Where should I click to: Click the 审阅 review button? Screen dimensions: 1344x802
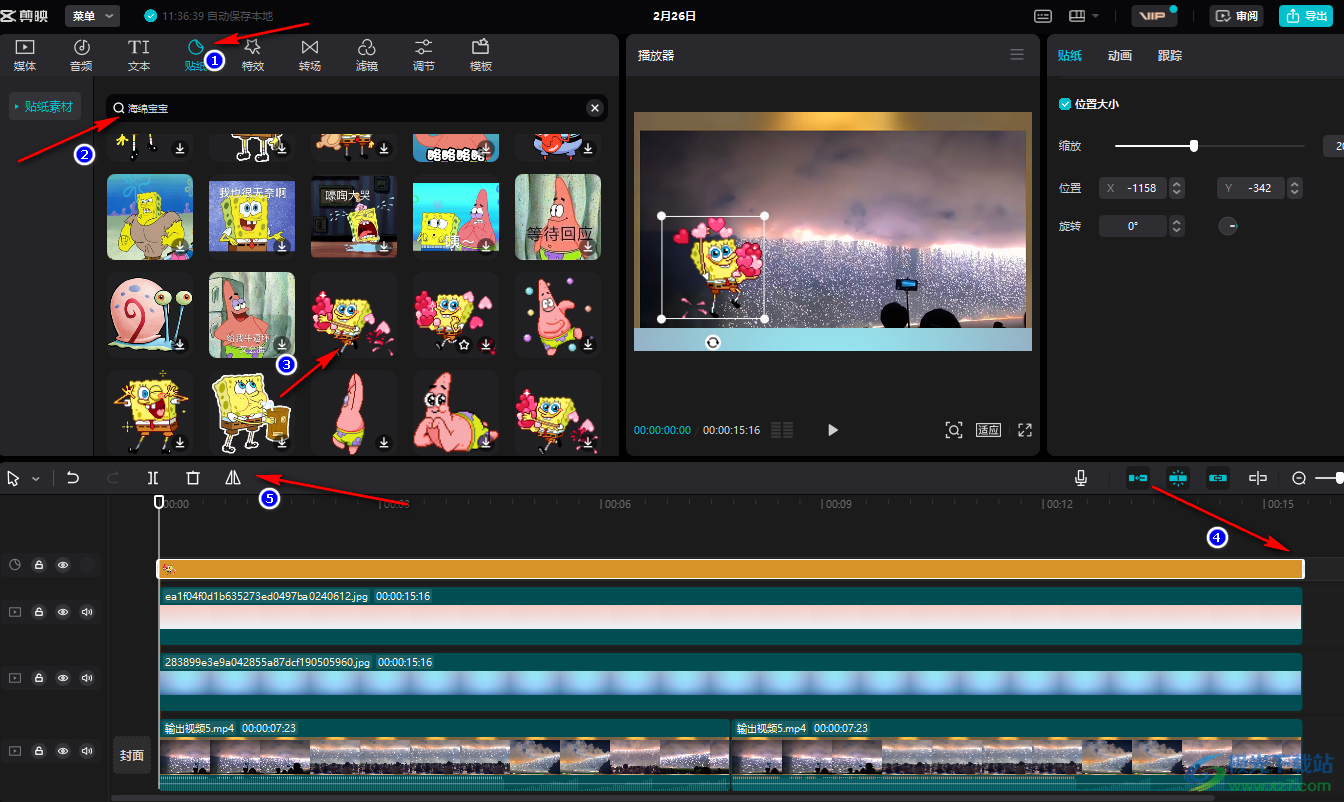(1237, 16)
